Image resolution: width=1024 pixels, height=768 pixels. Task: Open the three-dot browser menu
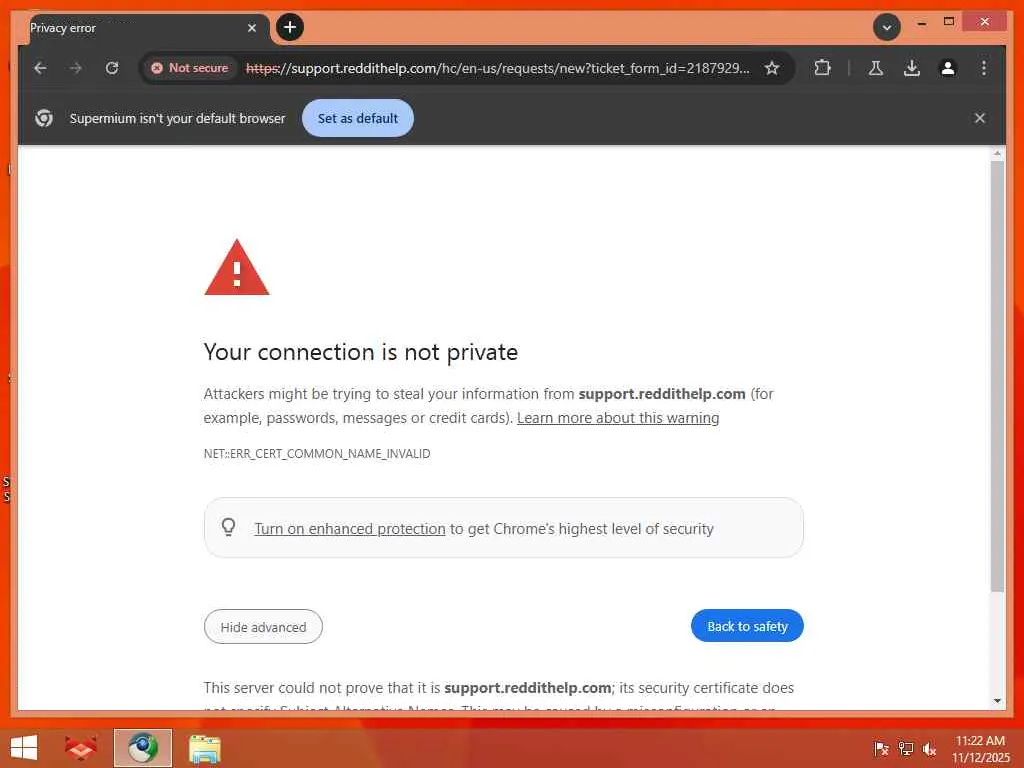[984, 68]
